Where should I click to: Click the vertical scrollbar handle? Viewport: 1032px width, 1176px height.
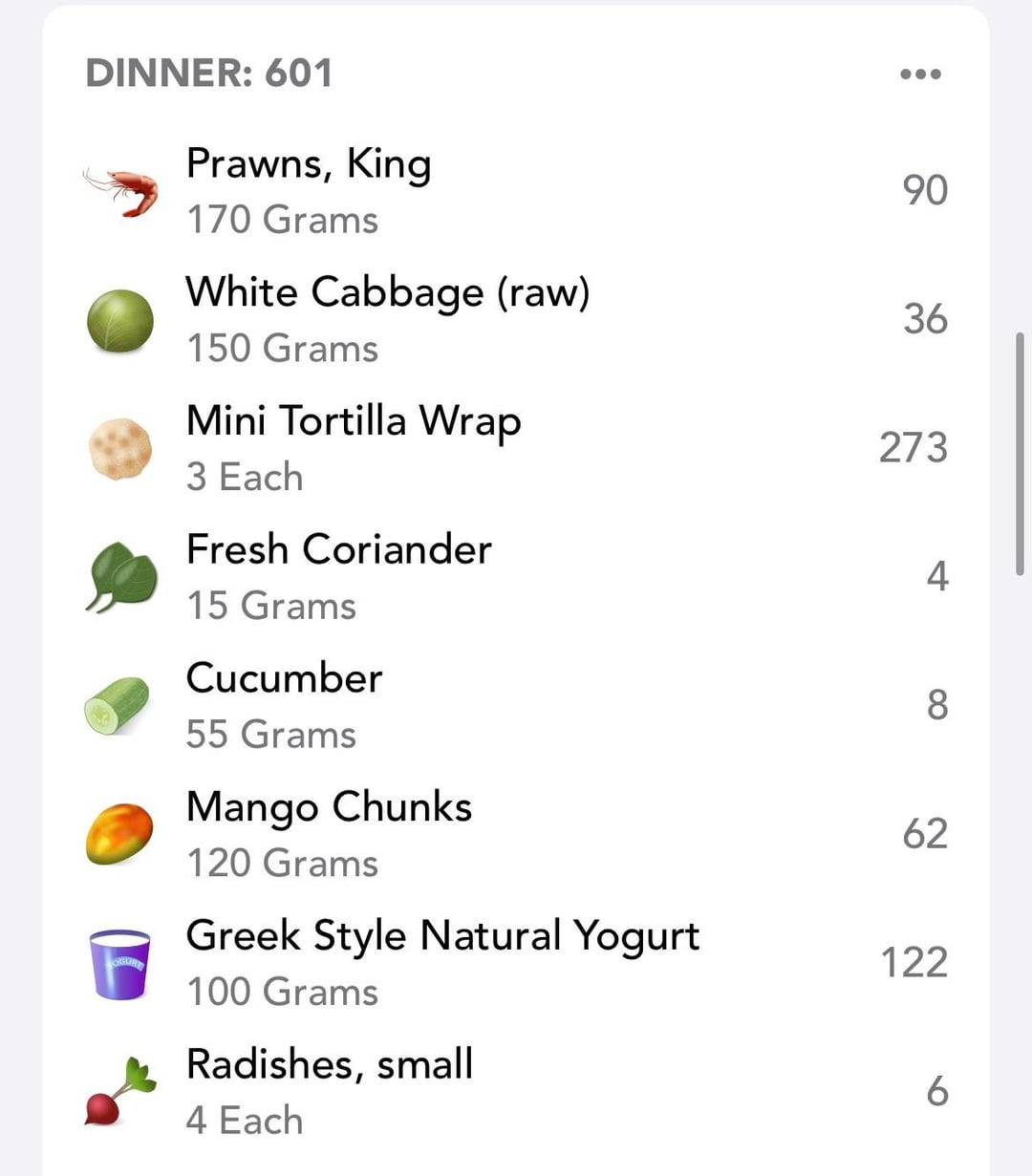[1020, 454]
